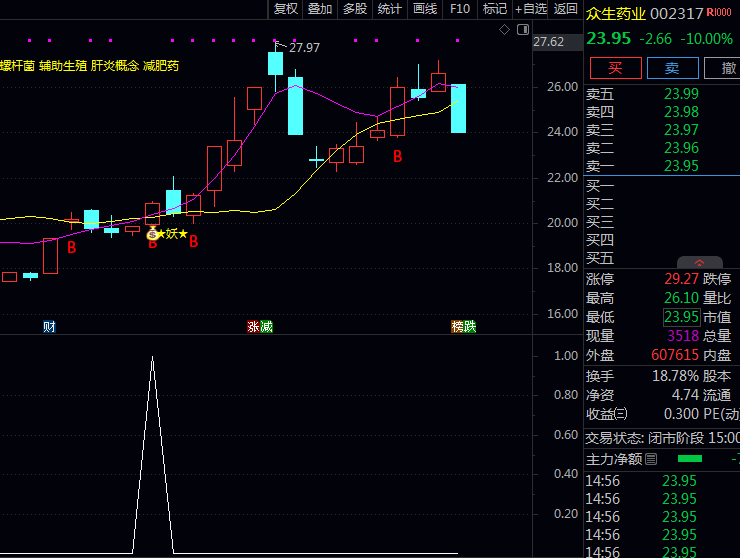Select the 卖三 price 23.97

(681, 130)
